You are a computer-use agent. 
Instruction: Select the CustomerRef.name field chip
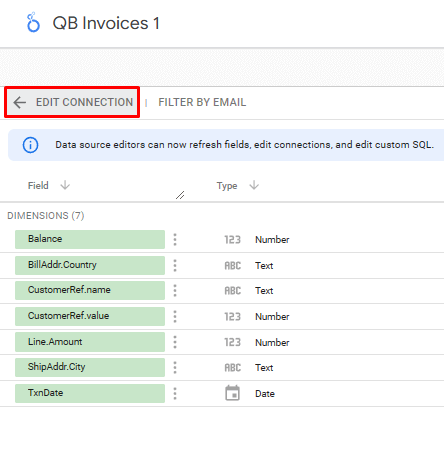coord(90,290)
